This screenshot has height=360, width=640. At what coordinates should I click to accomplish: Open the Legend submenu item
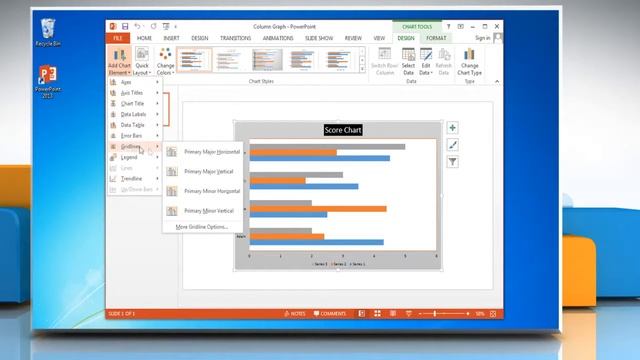135,157
